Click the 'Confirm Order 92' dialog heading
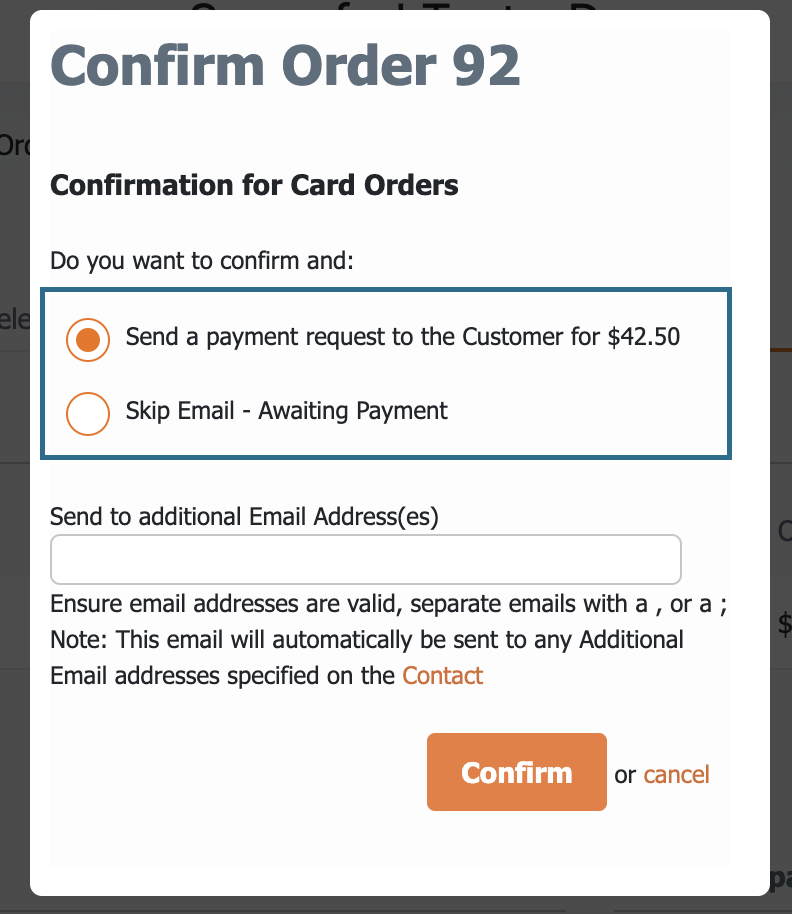Image resolution: width=792 pixels, height=914 pixels. click(x=285, y=66)
